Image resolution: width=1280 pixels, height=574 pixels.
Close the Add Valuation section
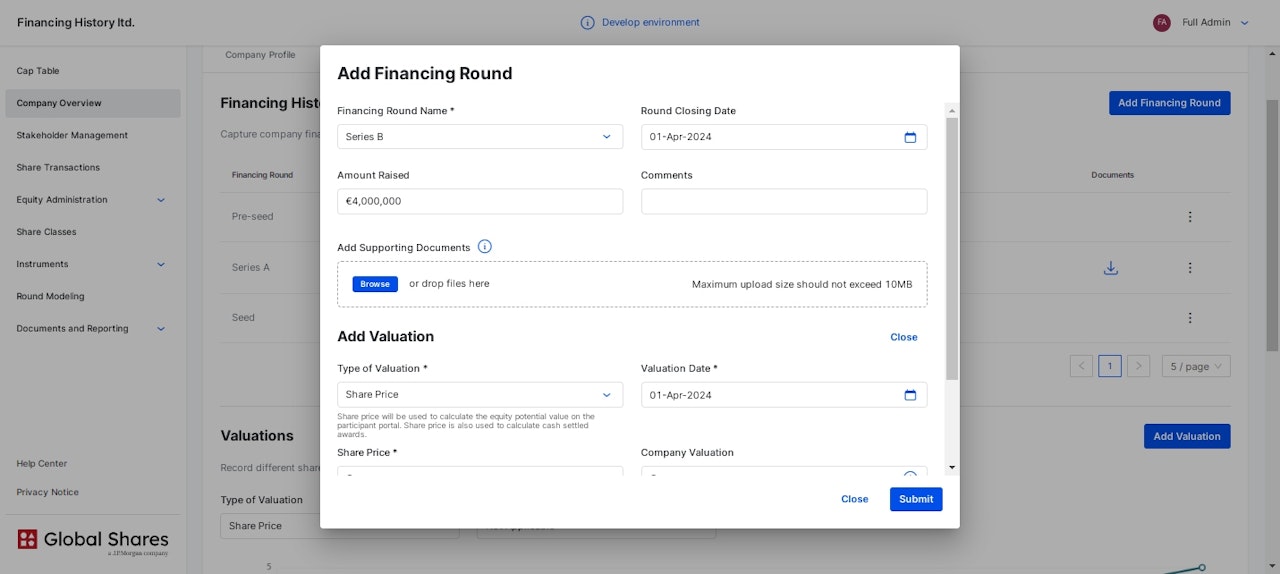903,337
